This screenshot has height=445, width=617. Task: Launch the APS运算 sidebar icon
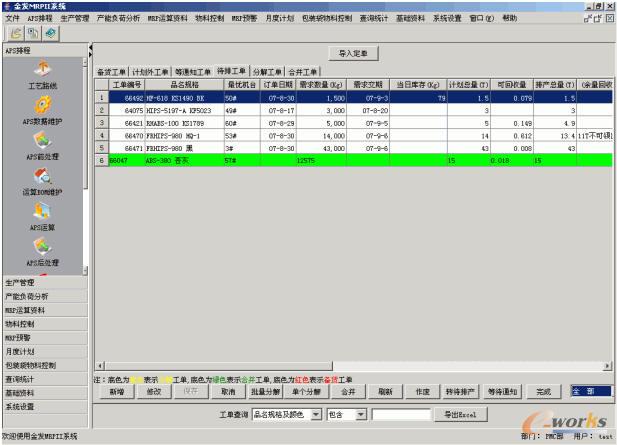point(42,212)
